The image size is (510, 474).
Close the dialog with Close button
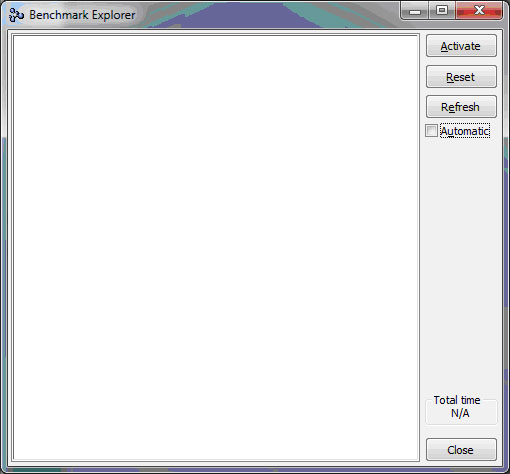pos(461,450)
